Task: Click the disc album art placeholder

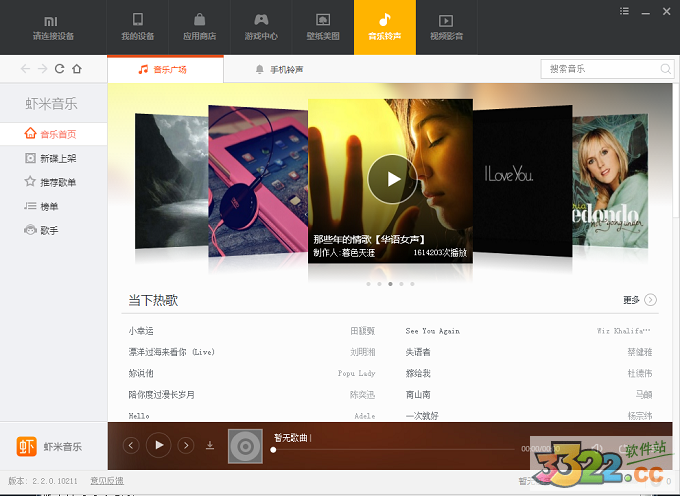Action: coord(245,446)
